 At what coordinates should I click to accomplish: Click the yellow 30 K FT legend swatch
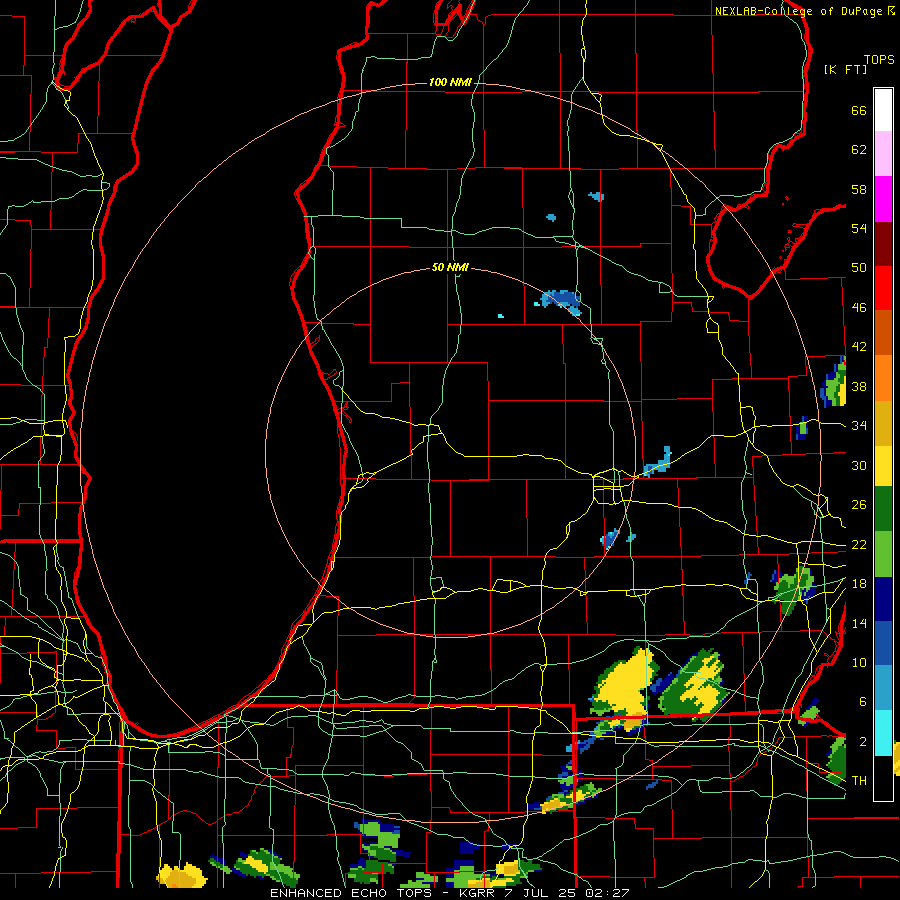[883, 465]
